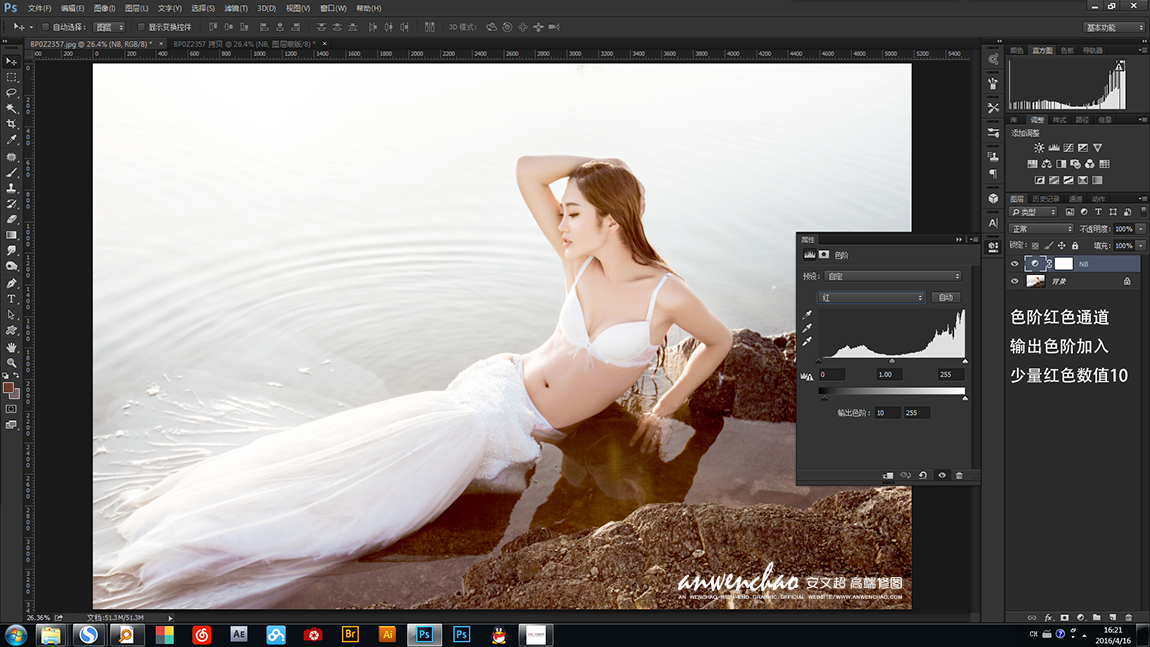Select the Eraser tool
Viewport: 1150px width, 647px height.
tap(11, 219)
